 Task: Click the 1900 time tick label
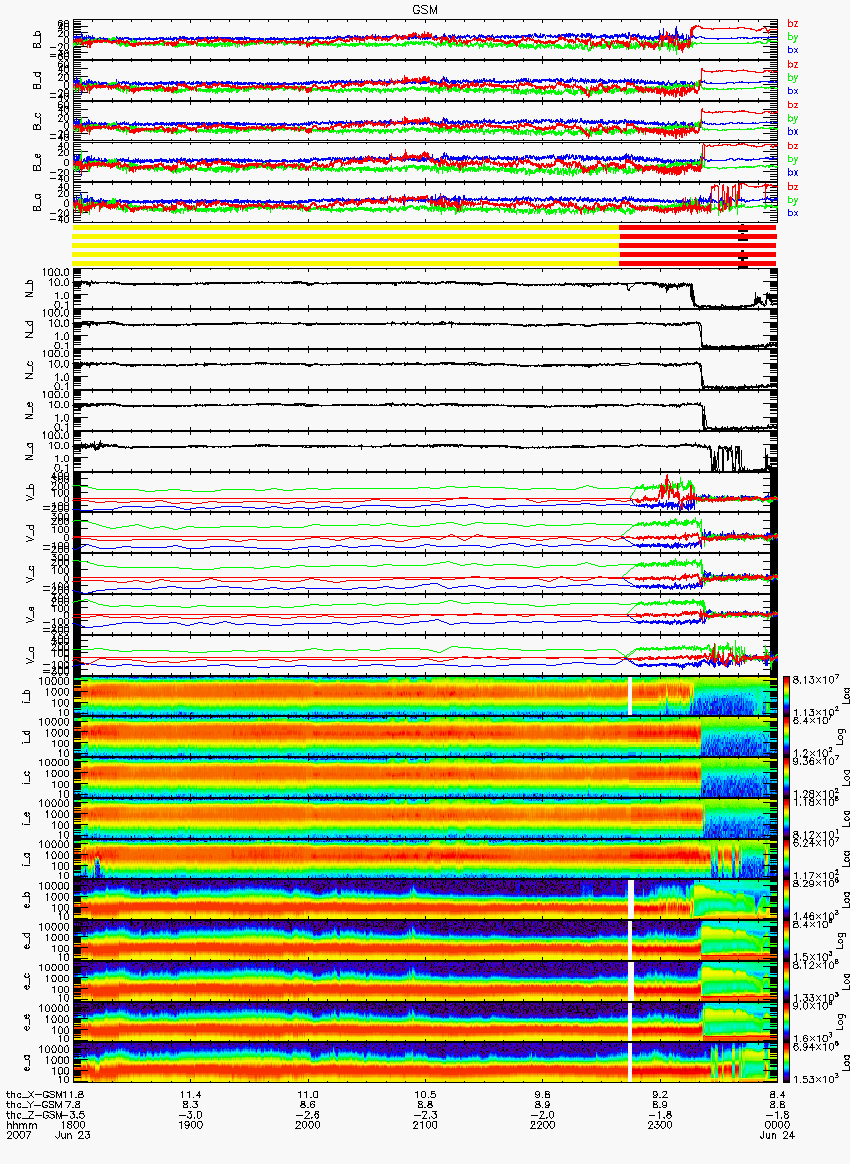click(191, 1125)
